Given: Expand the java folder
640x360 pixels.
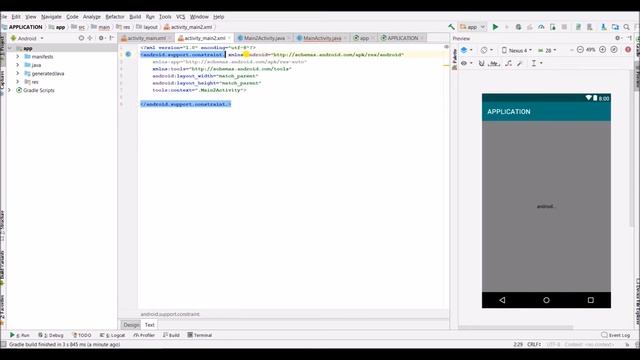Looking at the screenshot, I should [x=18, y=65].
